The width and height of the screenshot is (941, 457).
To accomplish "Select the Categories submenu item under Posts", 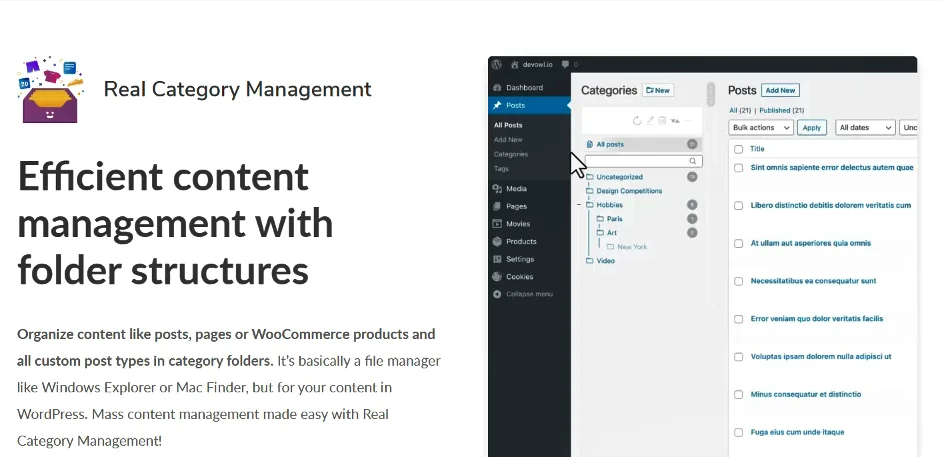I will pyautogui.click(x=511, y=154).
